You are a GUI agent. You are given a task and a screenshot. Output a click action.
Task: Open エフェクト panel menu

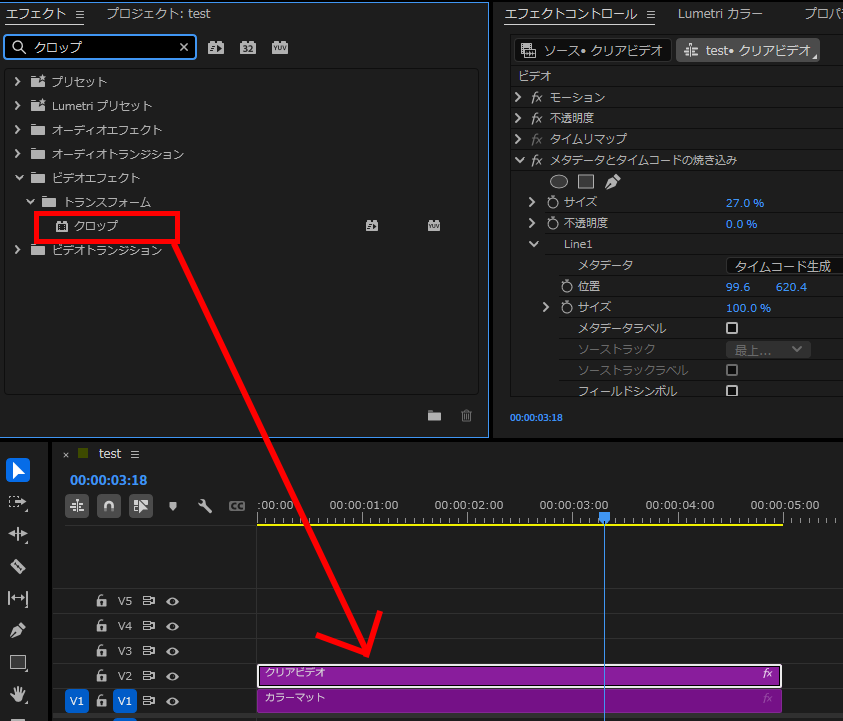click(x=80, y=15)
